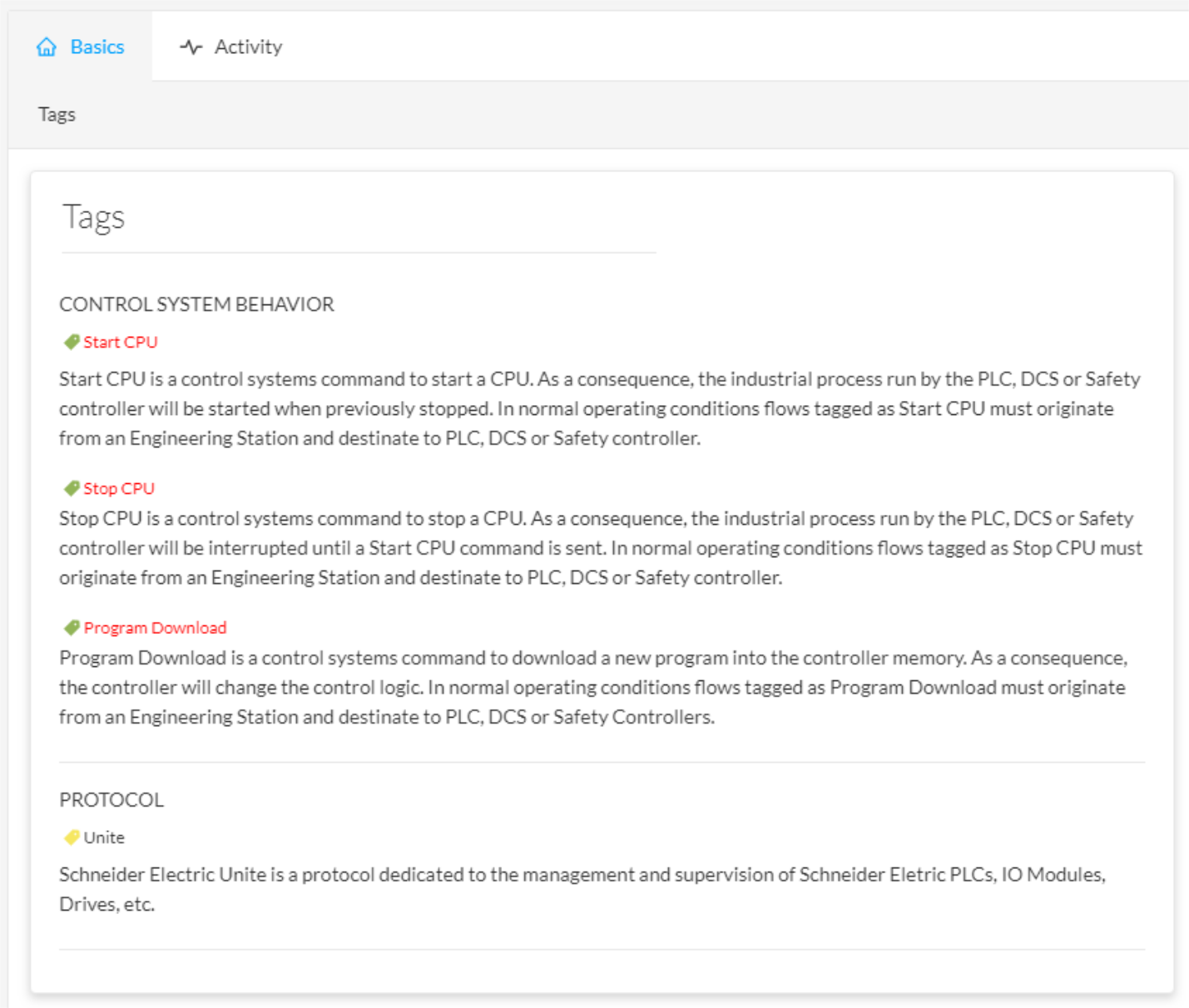This screenshot has height=1008, width=1189.
Task: Click the yellow tag color swatch for Unite
Action: pos(72,838)
